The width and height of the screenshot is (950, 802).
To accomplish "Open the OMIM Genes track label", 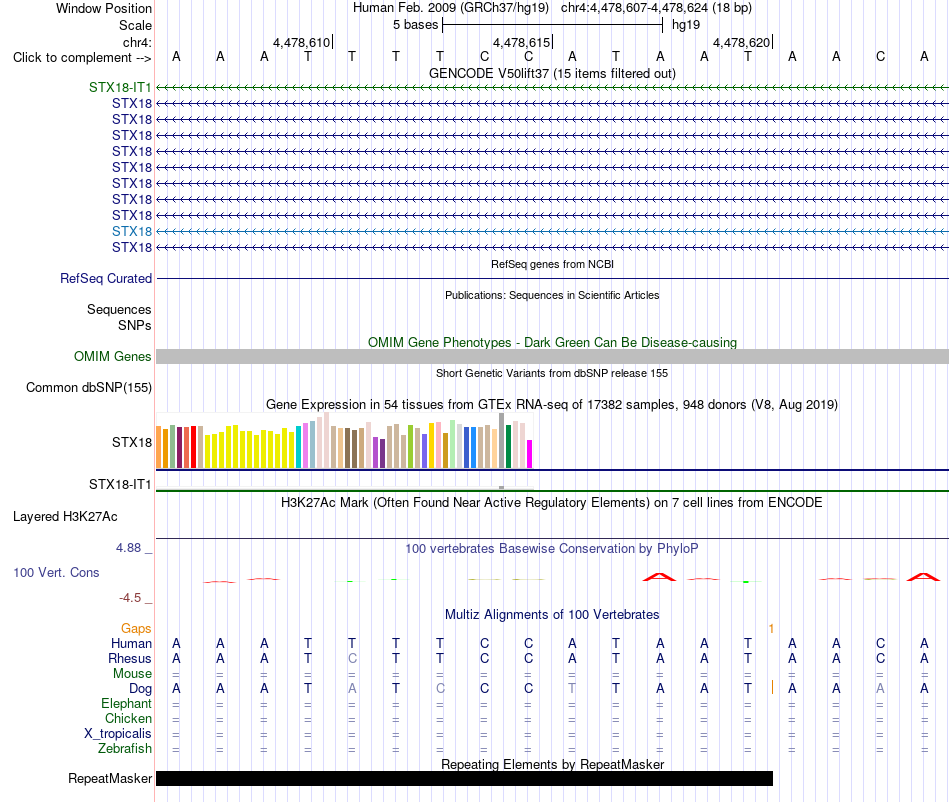I will tap(113, 356).
